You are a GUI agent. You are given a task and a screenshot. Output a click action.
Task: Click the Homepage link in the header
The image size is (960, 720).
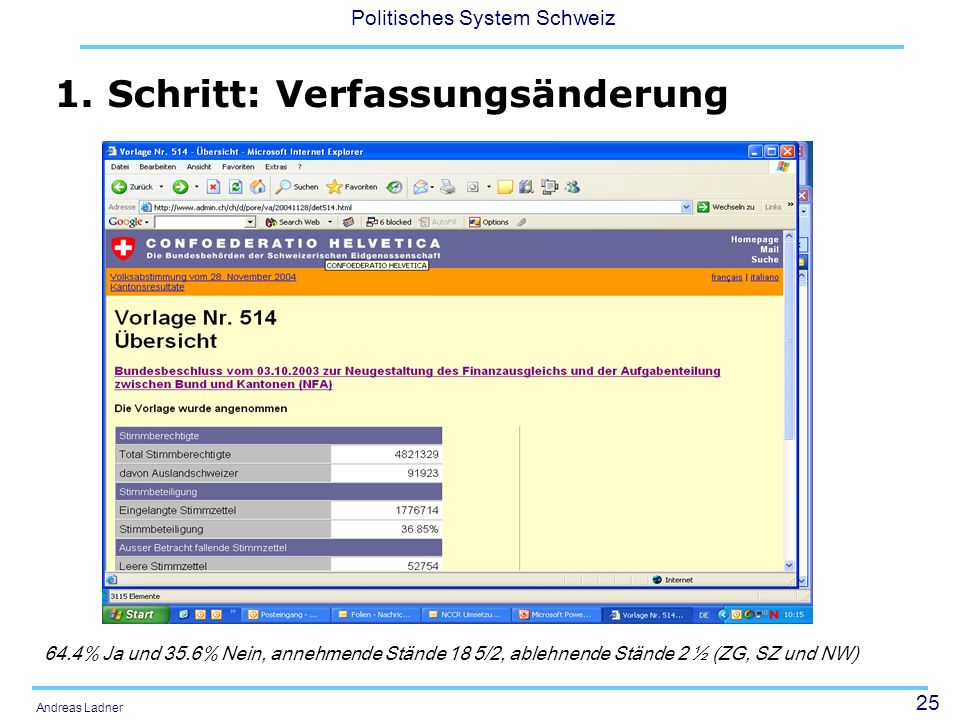(x=754, y=239)
